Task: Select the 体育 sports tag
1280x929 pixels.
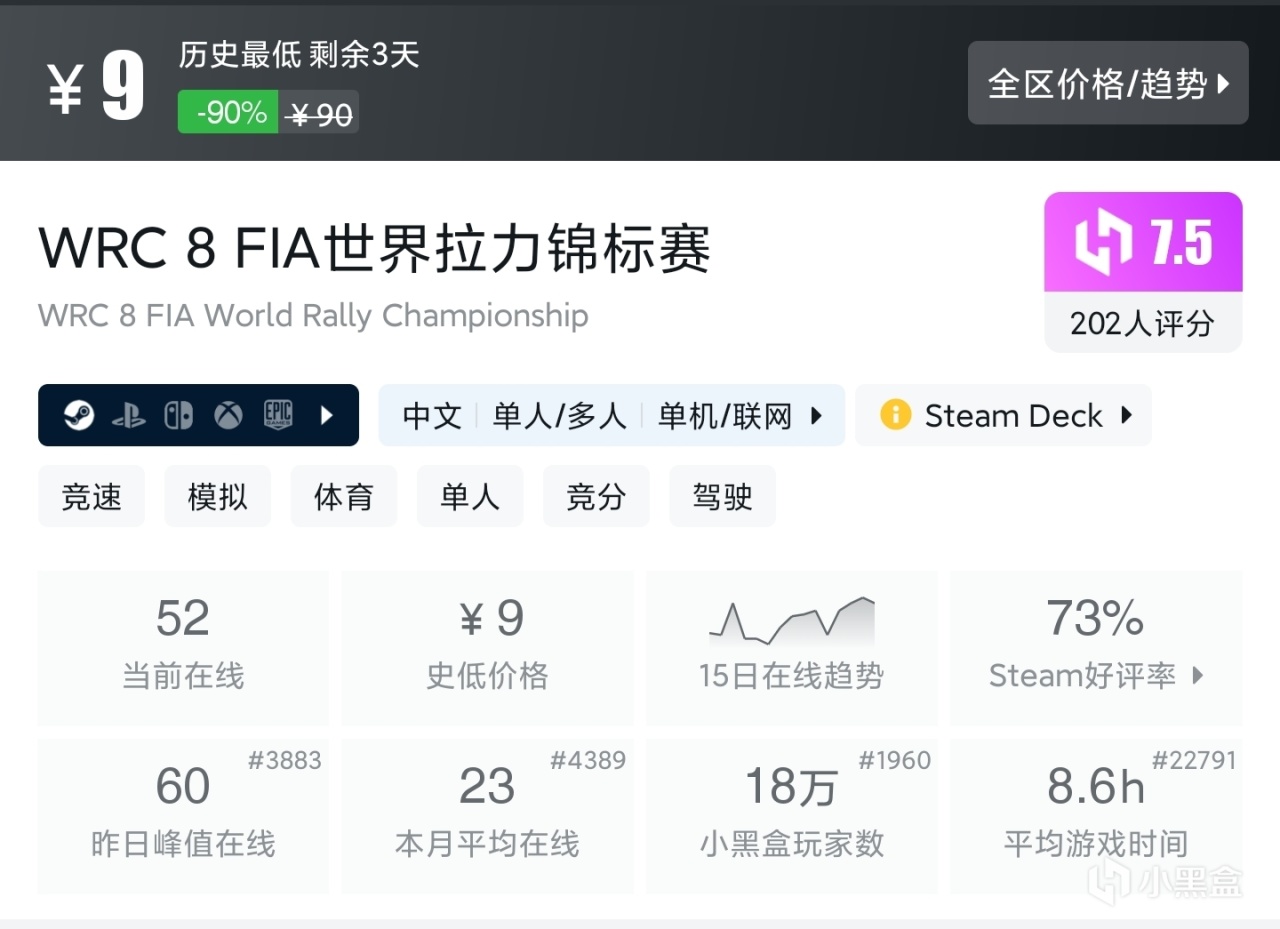Action: pos(343,496)
